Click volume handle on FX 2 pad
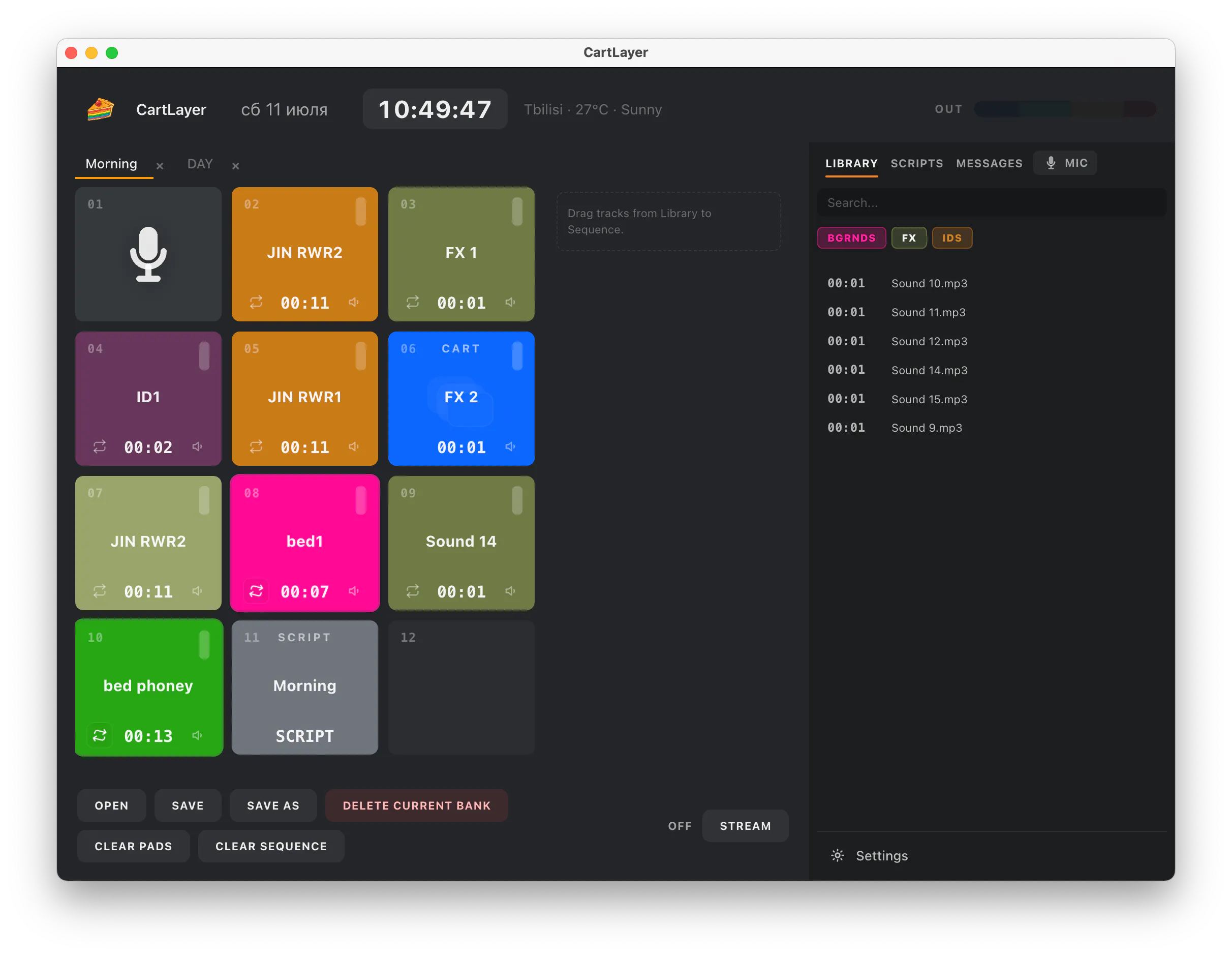The width and height of the screenshot is (1232, 956). [517, 356]
